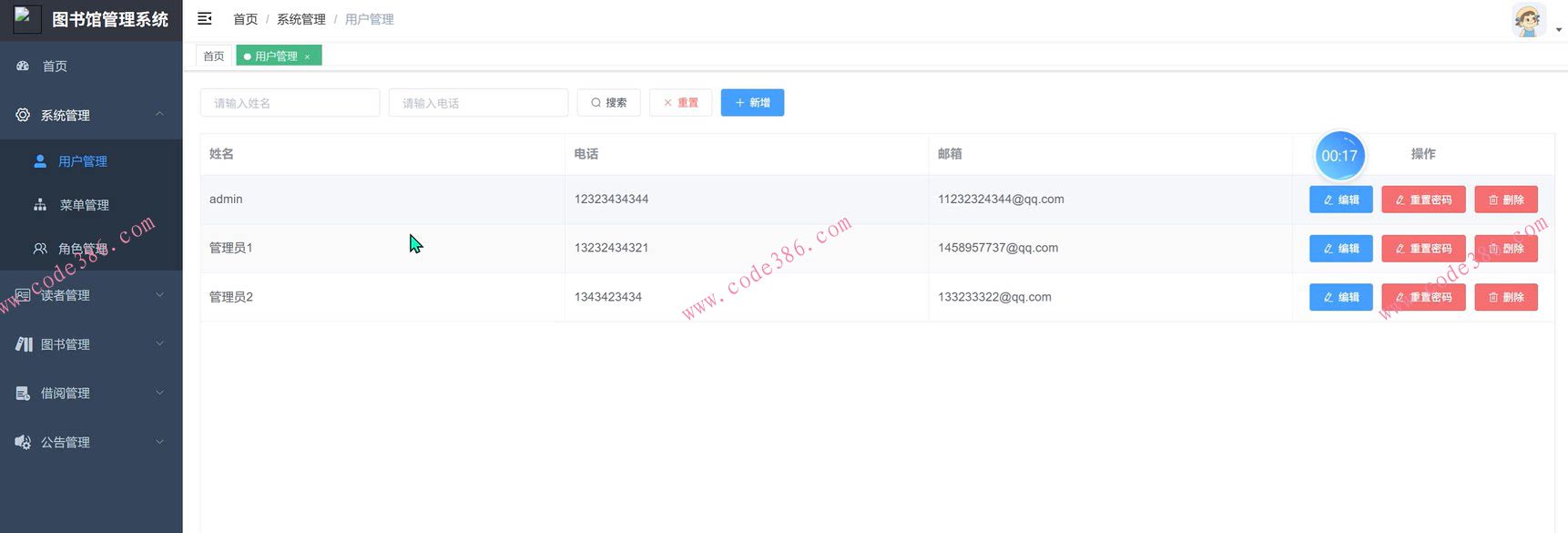Click email 133233322@qq.com
Viewport: 1568px width, 533px height.
point(994,297)
